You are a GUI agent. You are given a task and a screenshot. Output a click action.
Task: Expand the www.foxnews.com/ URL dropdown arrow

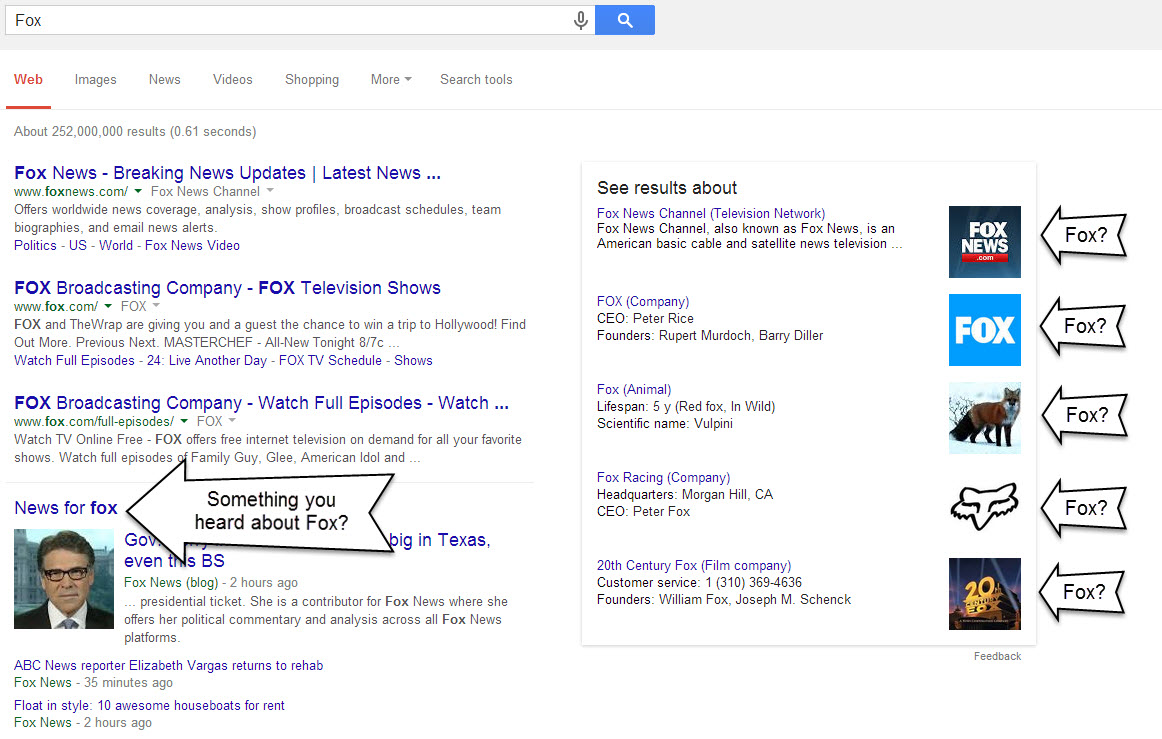pyautogui.click(x=138, y=191)
